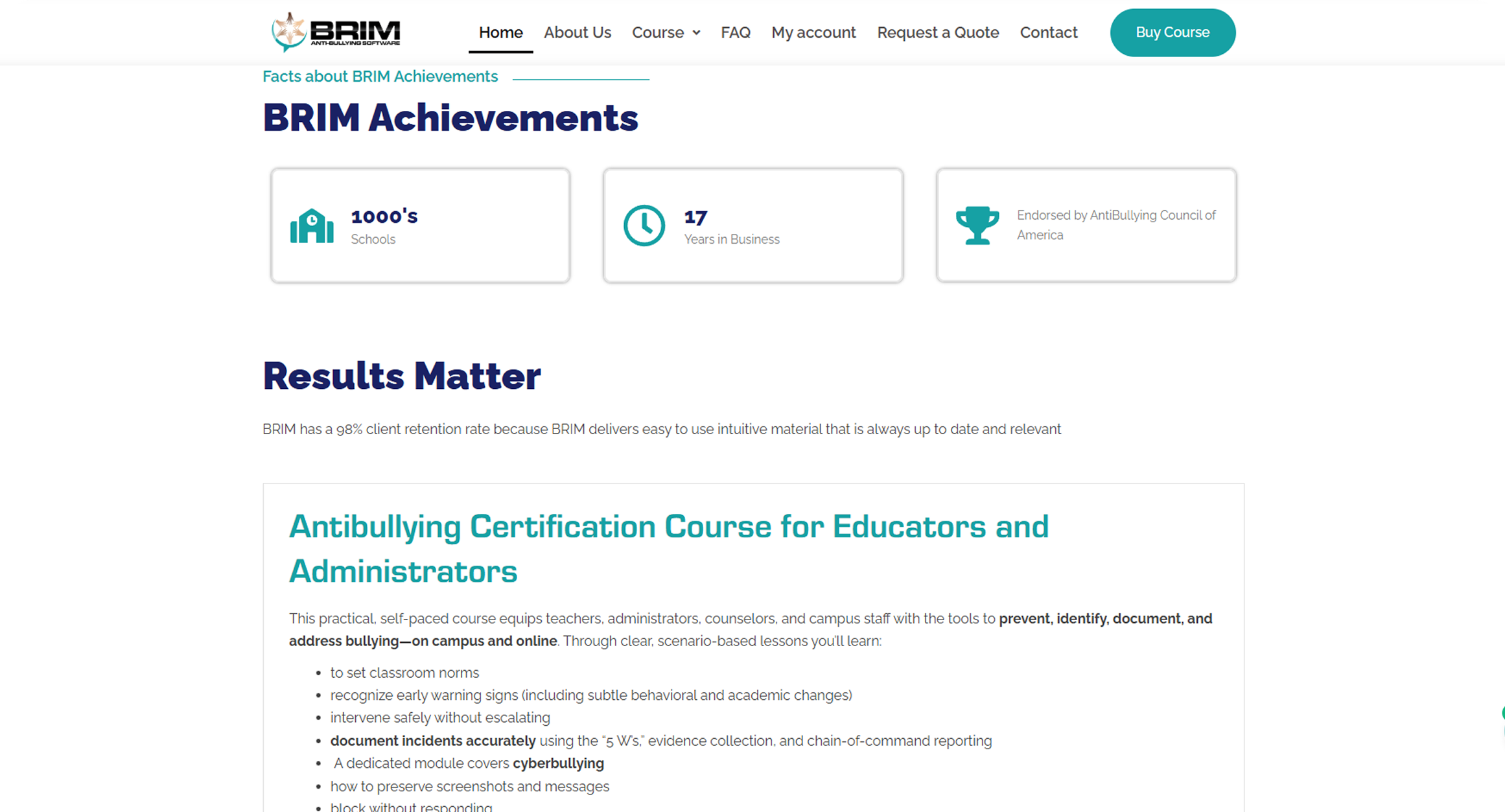Screen dimensions: 1505x812
Task: Click the clock icon
Action: pyautogui.click(x=644, y=226)
